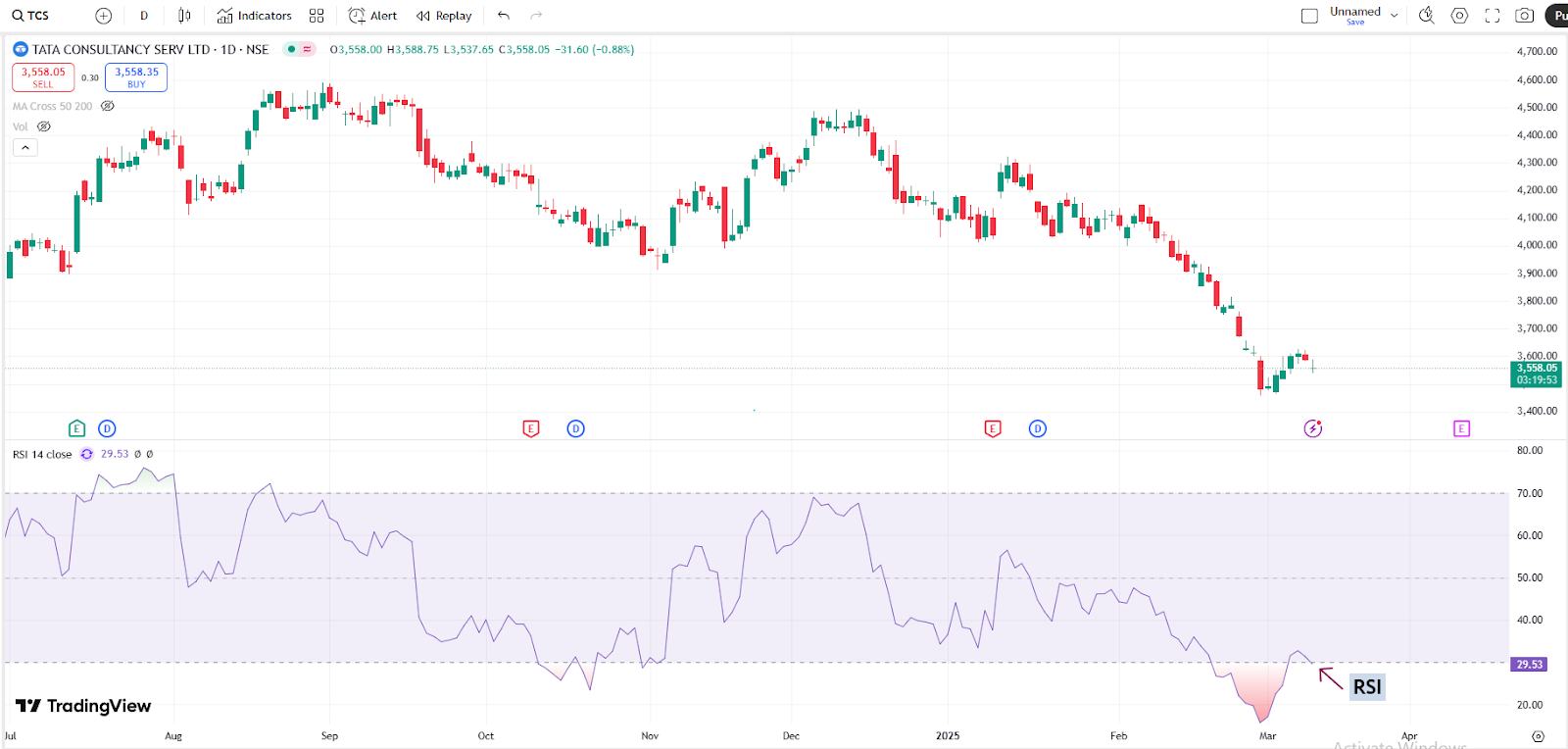Viewport: 1568px width, 749px height.
Task: Click the Mar label on time axis
Action: (1267, 735)
